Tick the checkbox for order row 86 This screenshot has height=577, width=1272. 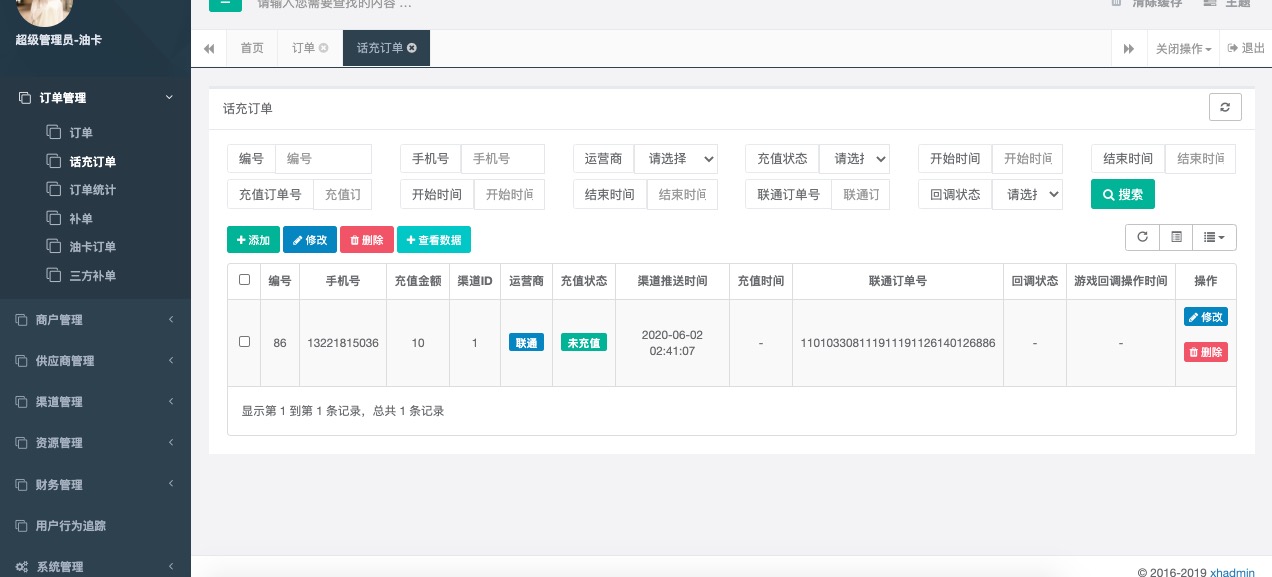coord(245,342)
